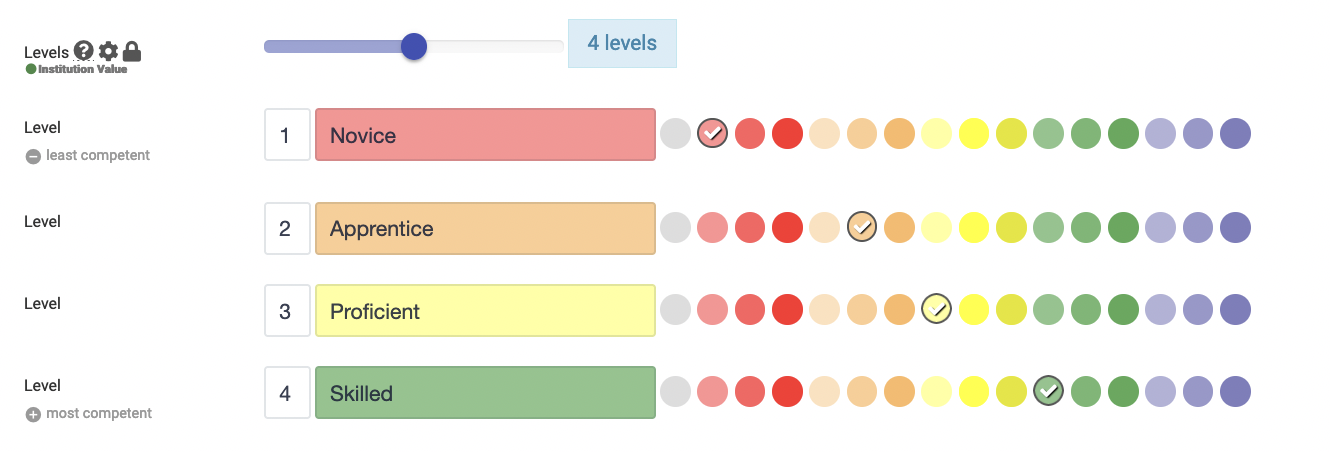This screenshot has width=1330, height=452.
Task: Select bright yellow swatch in Skilled row
Action: 974,391
